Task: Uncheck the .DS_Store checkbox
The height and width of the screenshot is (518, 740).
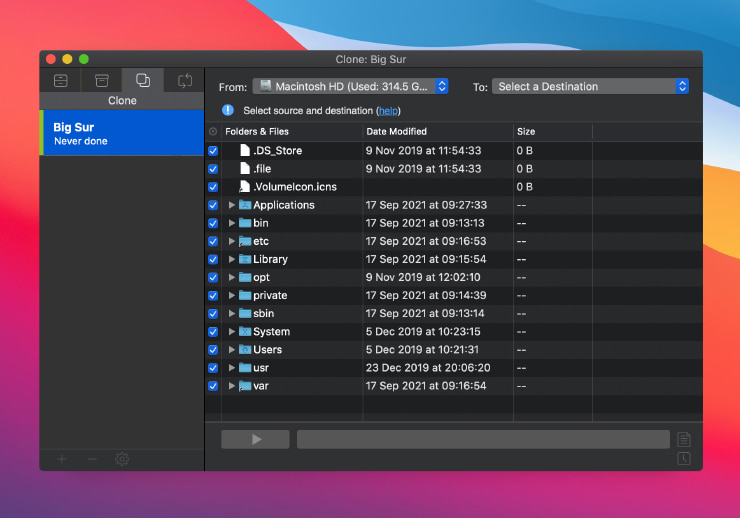Action: pos(213,151)
